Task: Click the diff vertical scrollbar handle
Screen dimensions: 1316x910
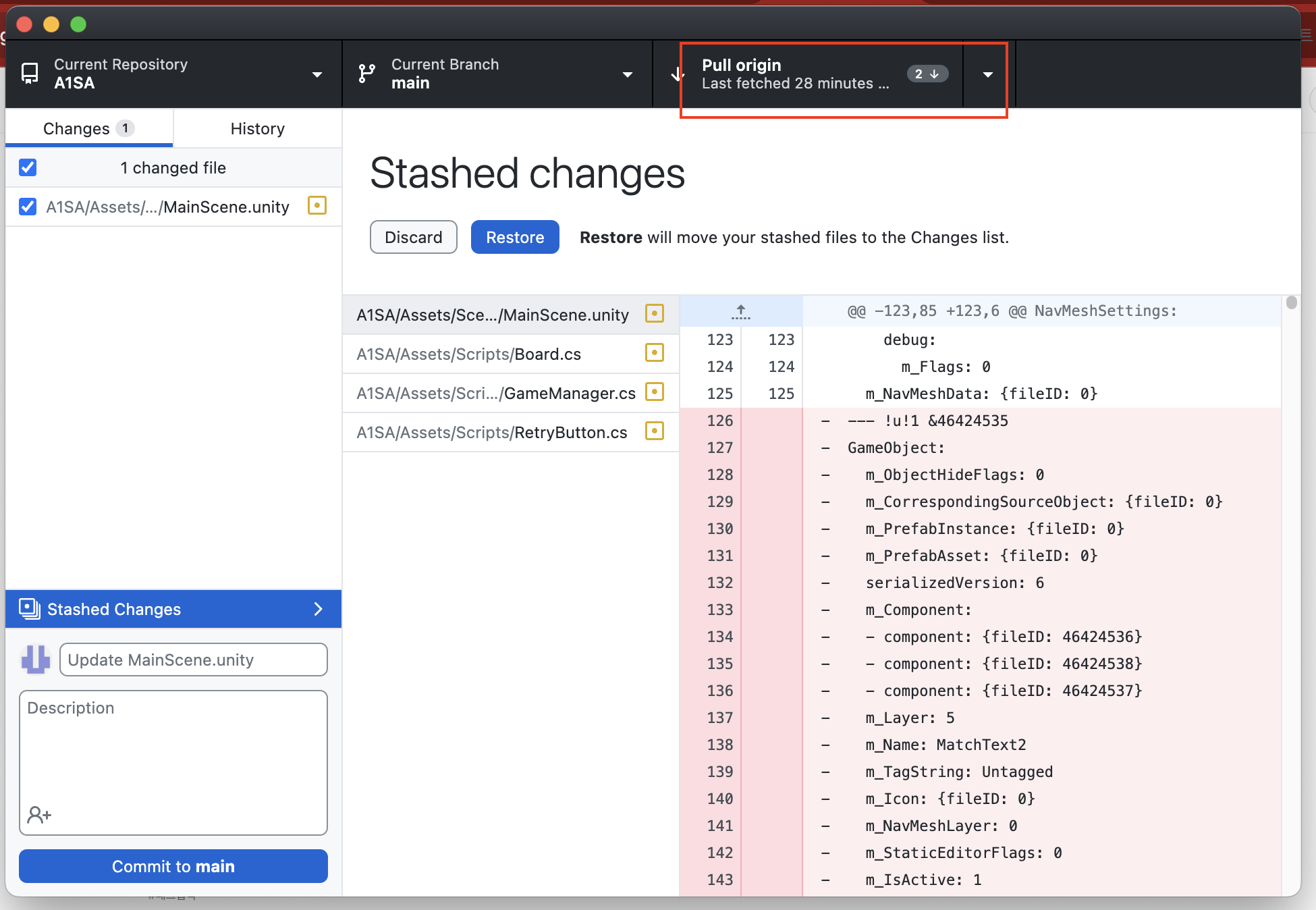Action: coord(1291,302)
